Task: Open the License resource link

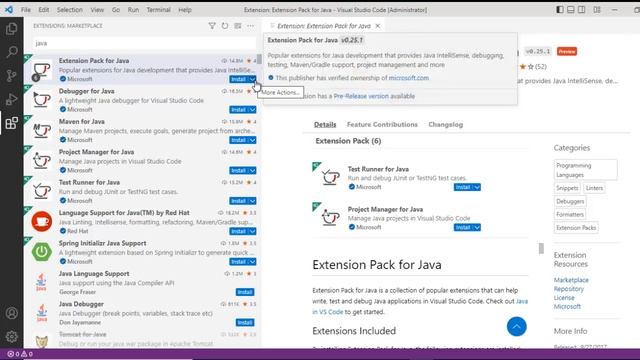Action: (564, 298)
